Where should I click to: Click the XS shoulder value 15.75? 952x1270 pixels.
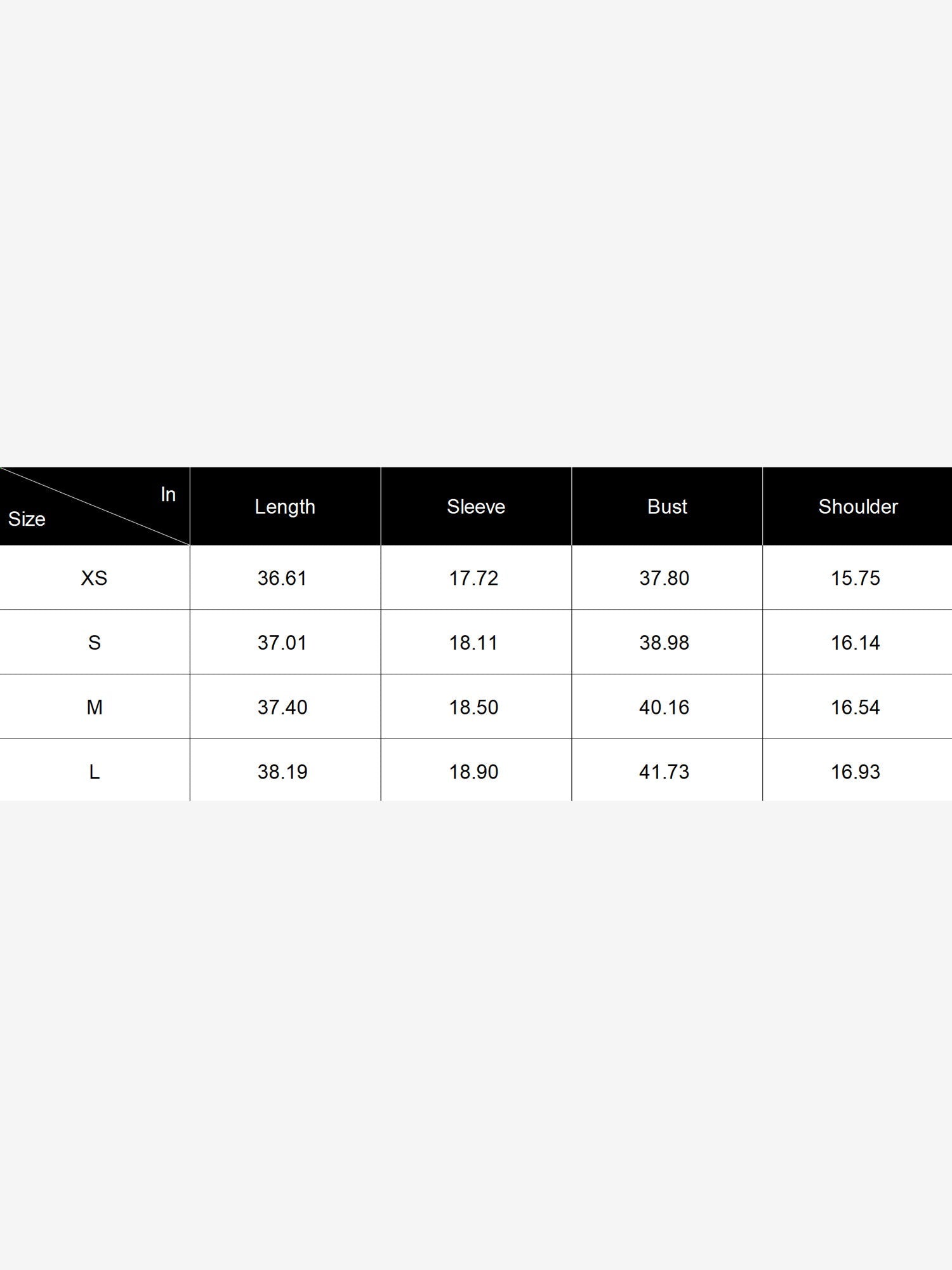click(x=856, y=578)
